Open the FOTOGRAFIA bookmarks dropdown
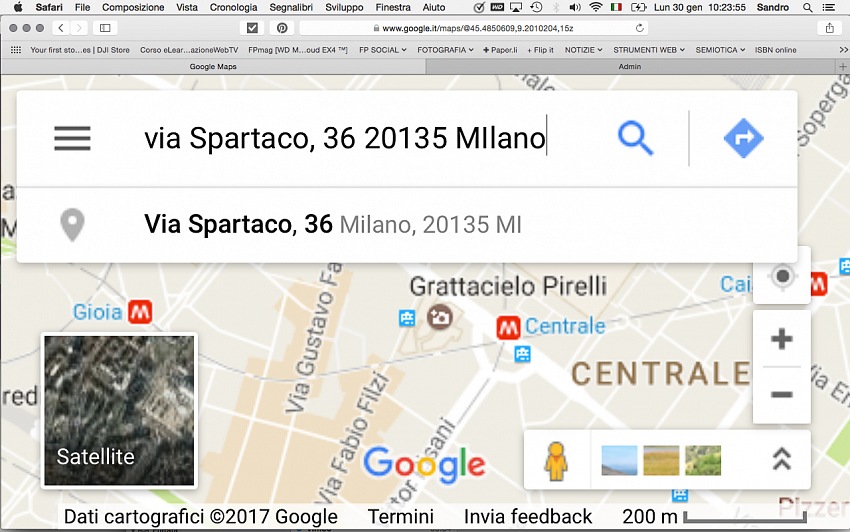The width and height of the screenshot is (850, 532). pyautogui.click(x=445, y=50)
